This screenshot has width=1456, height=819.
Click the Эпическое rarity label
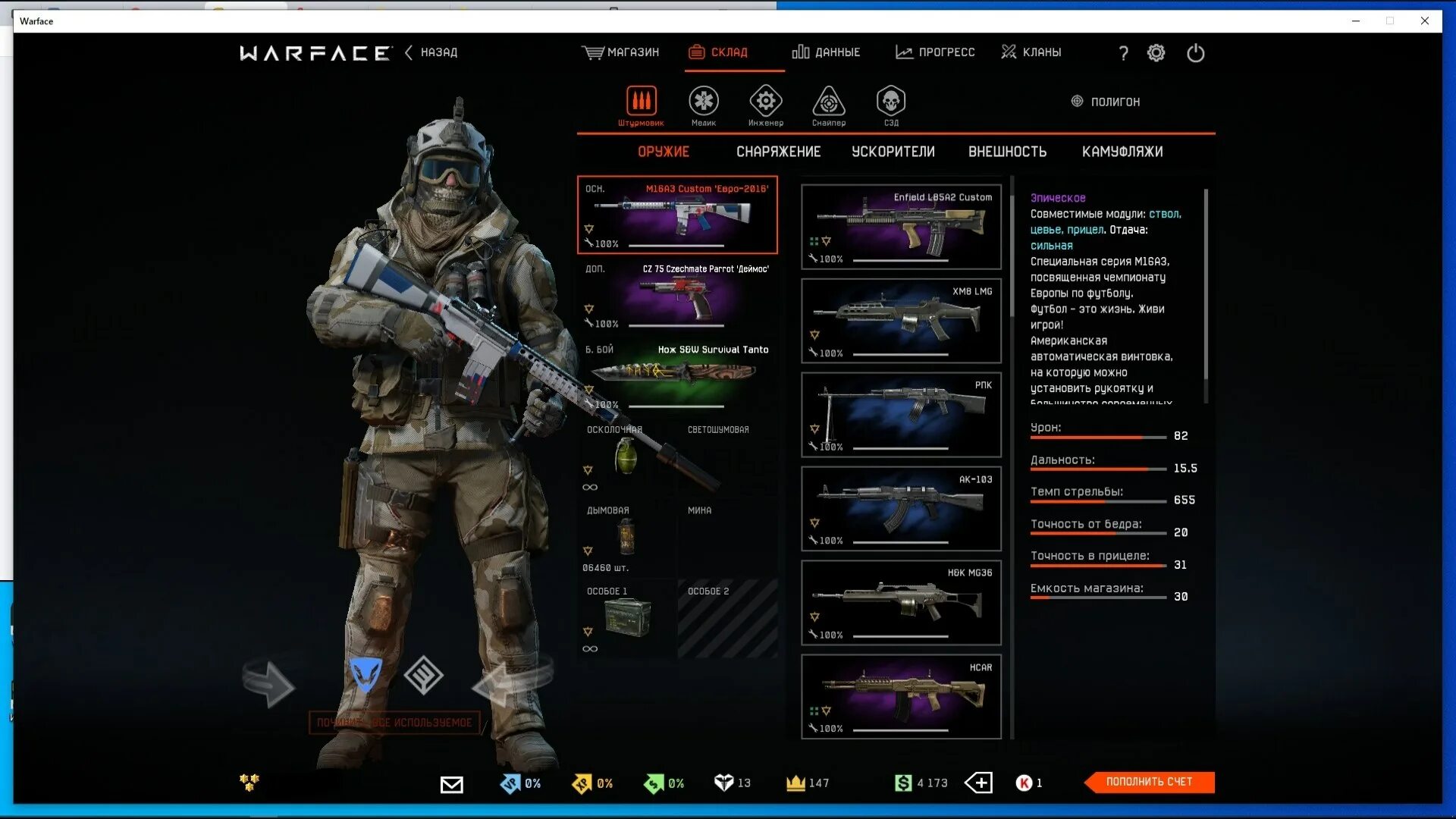click(x=1058, y=198)
